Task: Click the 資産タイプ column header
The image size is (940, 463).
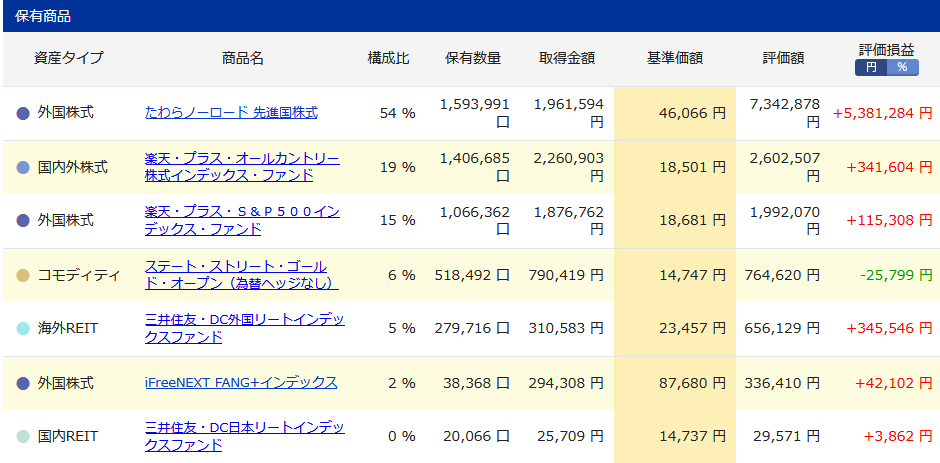Action: tap(68, 58)
